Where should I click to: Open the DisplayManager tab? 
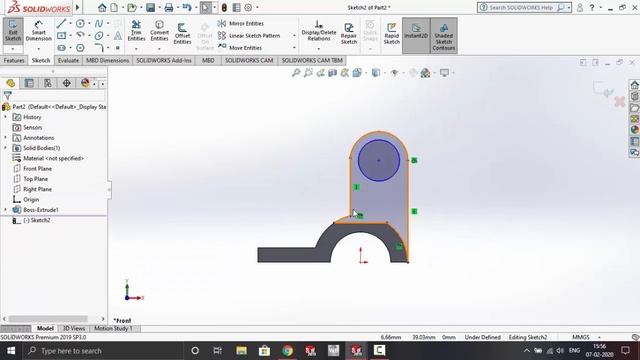coord(85,83)
